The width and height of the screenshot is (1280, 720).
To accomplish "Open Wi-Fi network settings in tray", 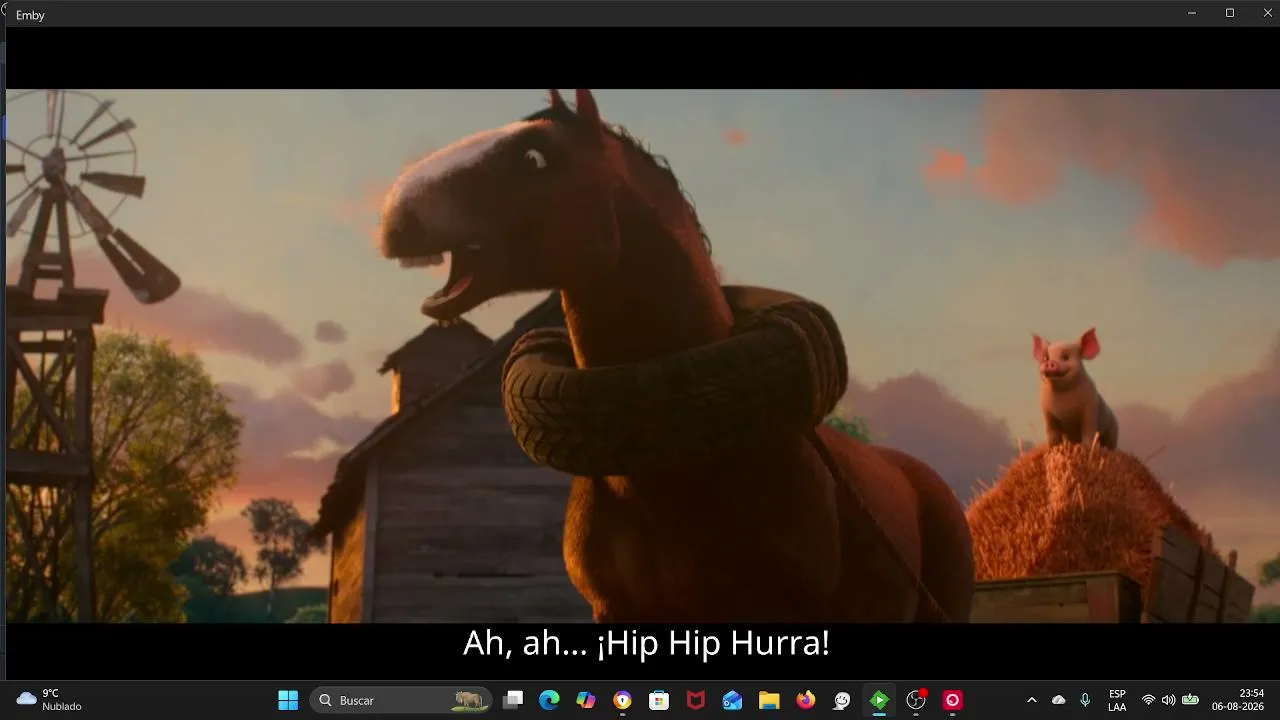I will coord(1149,700).
